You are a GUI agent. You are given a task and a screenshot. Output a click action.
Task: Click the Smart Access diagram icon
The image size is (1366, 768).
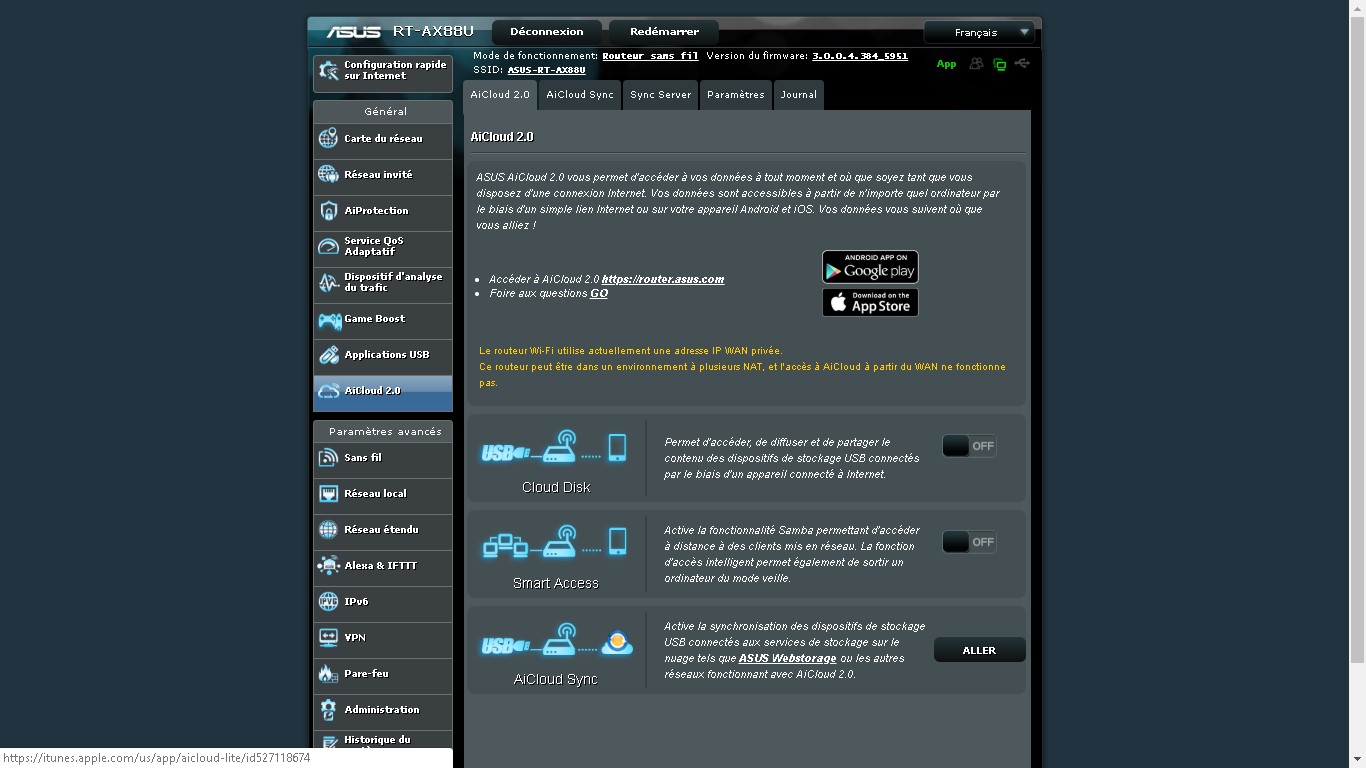point(555,543)
